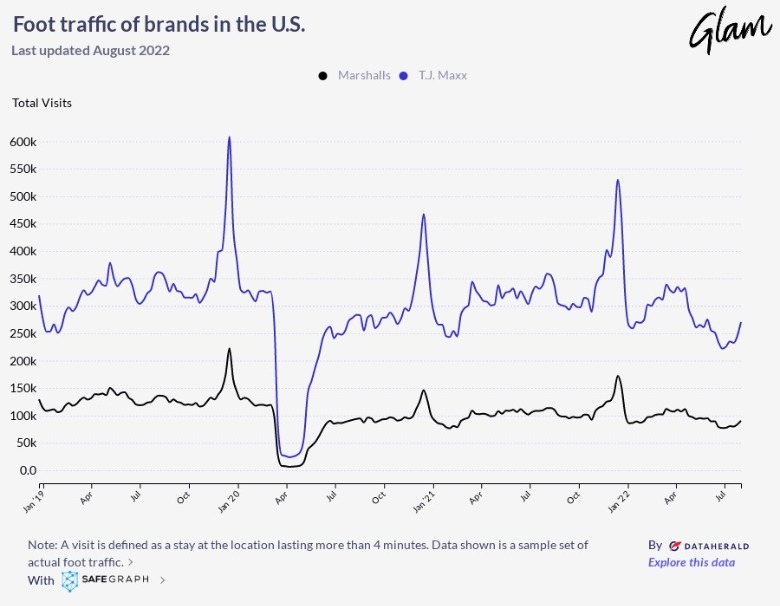
Task: Toggle the Marshalls series label in legend
Action: pyautogui.click(x=364, y=75)
